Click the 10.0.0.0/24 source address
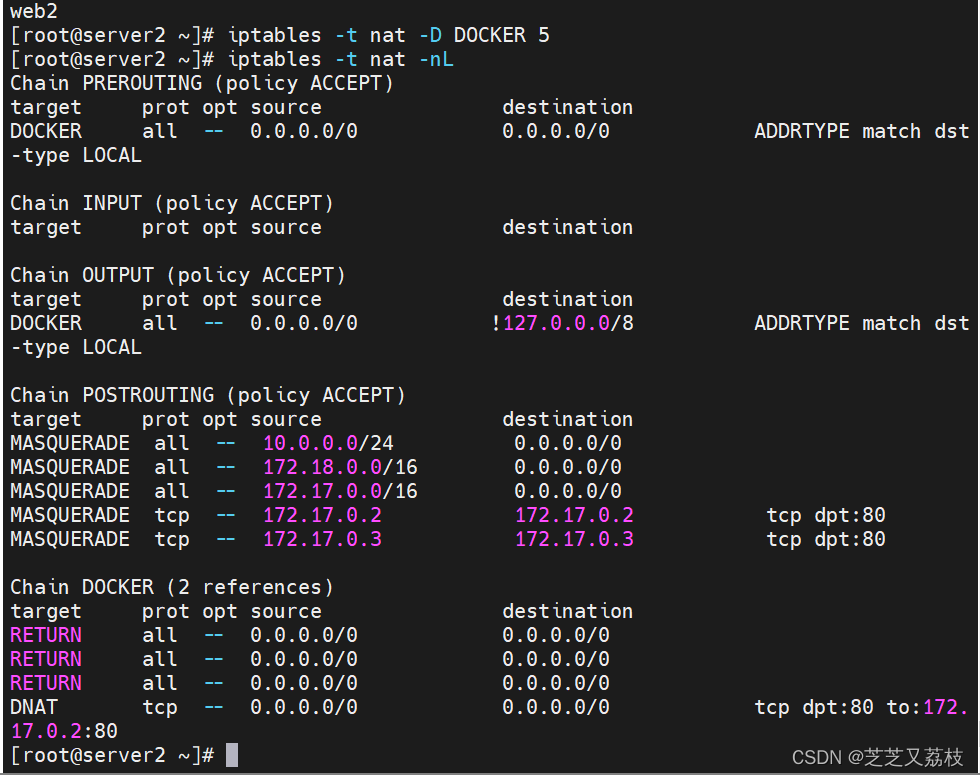 [328, 443]
